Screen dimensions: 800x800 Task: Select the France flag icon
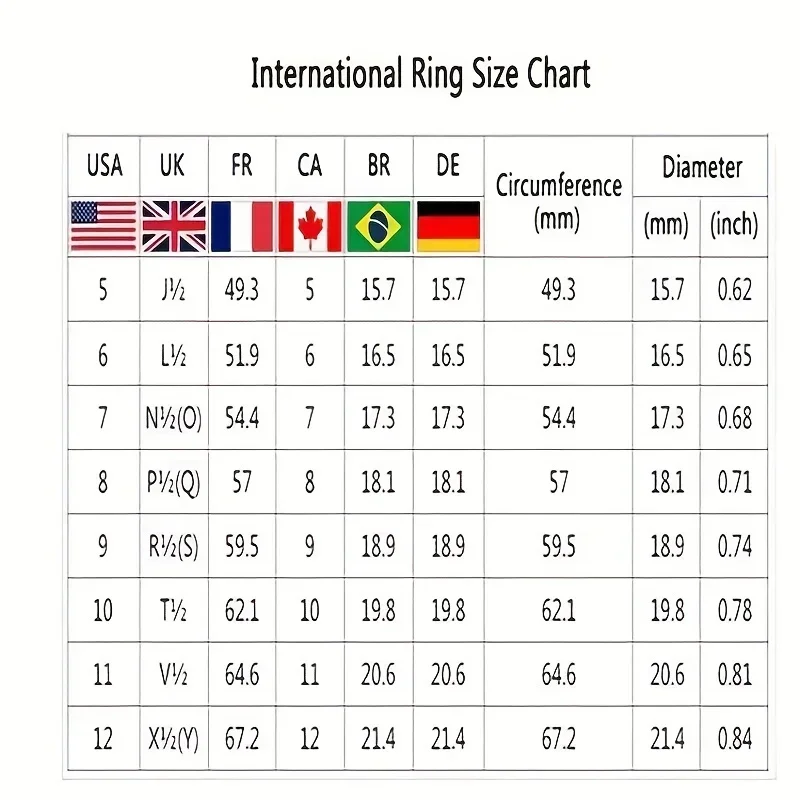242,225
